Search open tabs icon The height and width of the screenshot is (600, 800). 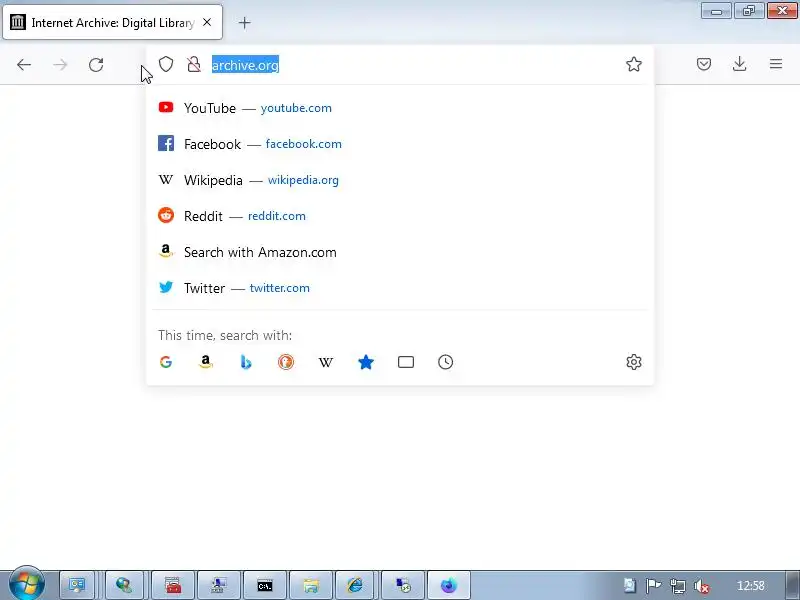406,362
